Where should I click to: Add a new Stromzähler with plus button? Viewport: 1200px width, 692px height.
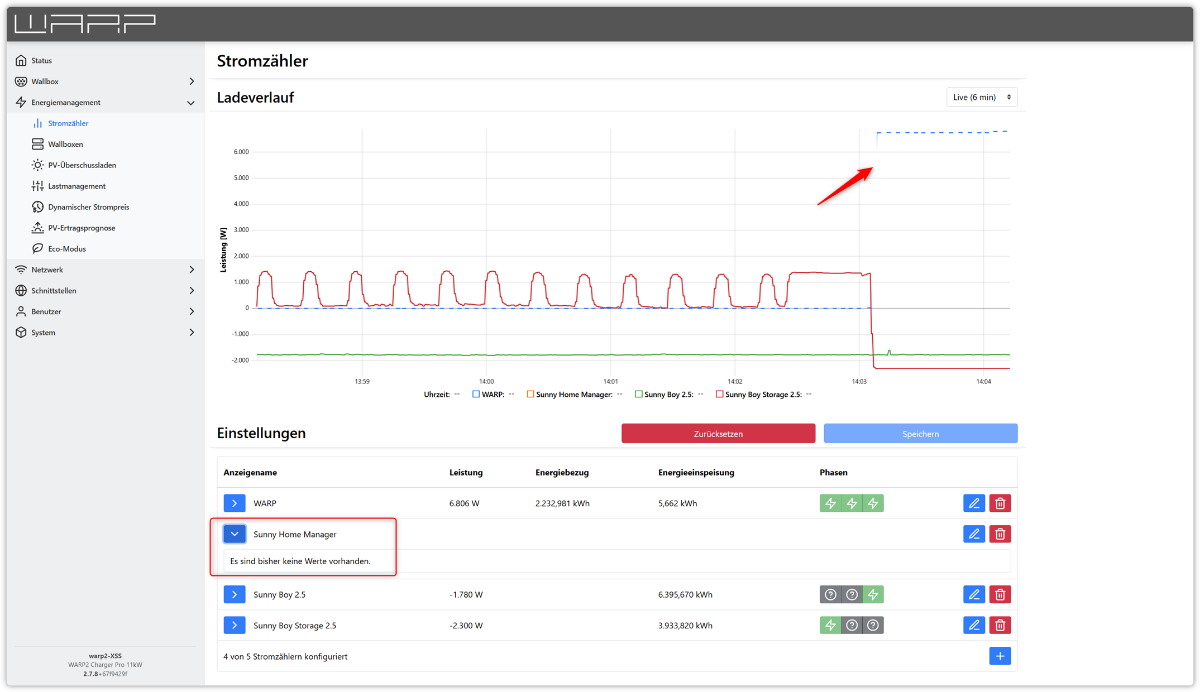pyautogui.click(x=1000, y=656)
